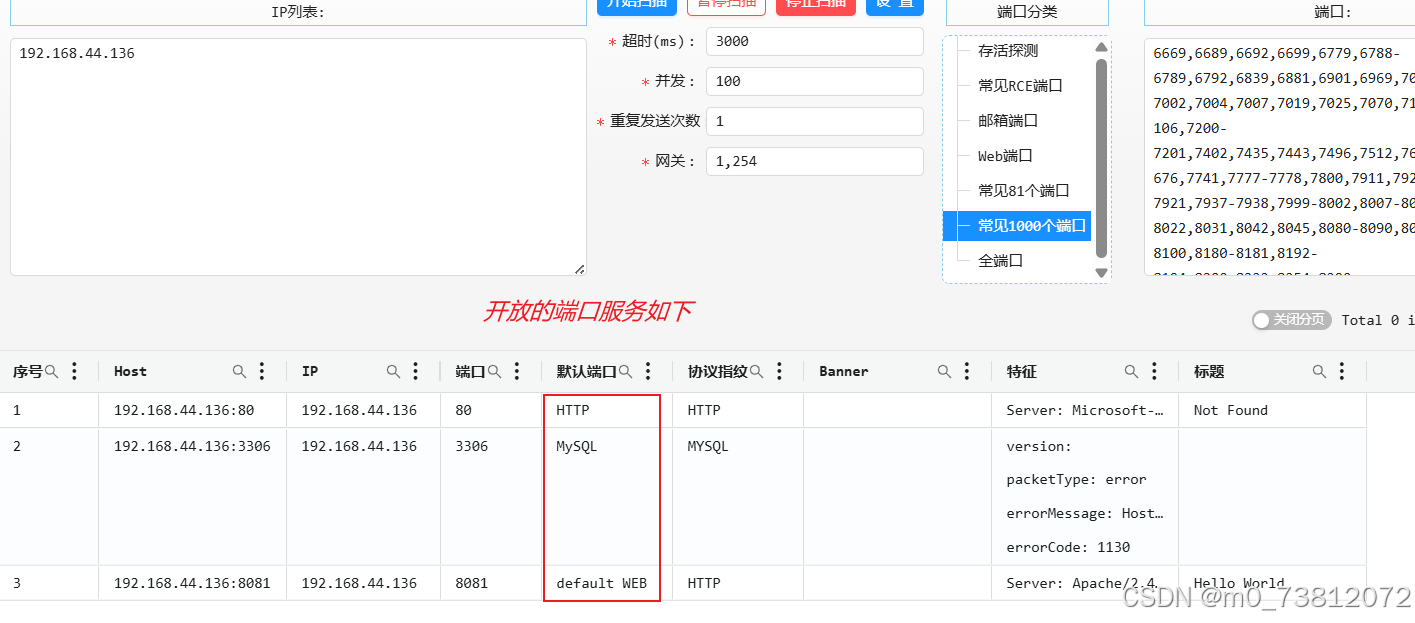This screenshot has height=623, width=1415.
Task: Click the 并发 input field
Action: (x=814, y=81)
